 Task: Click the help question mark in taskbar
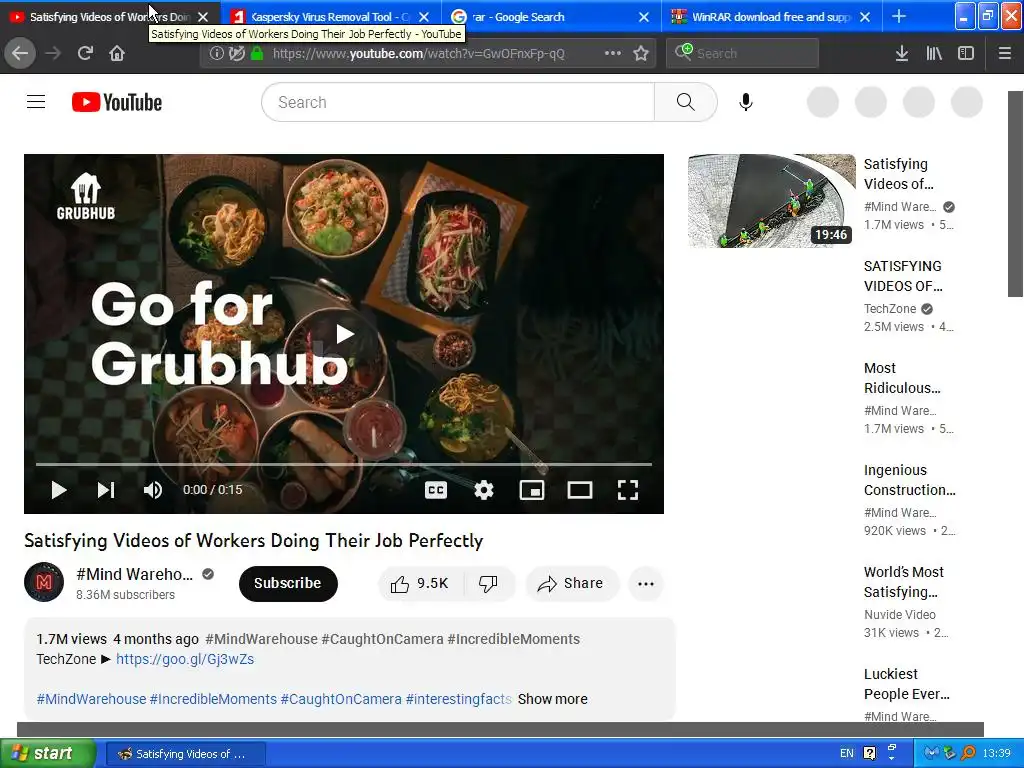[x=869, y=754]
